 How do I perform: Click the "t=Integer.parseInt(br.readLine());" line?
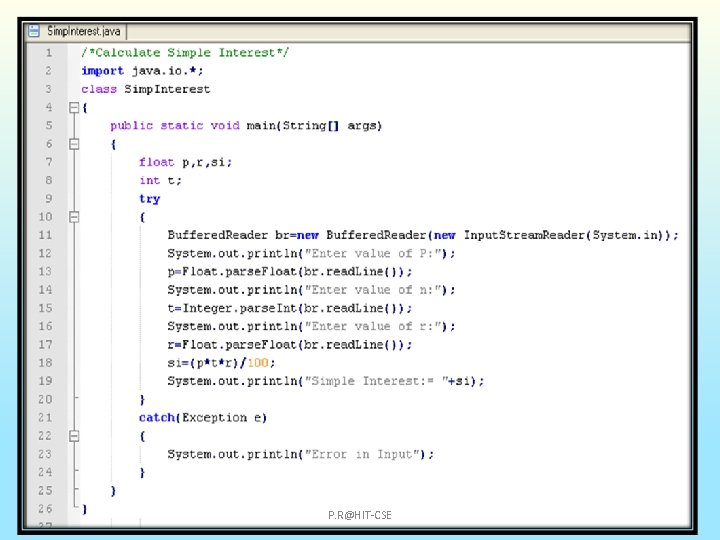point(290,309)
